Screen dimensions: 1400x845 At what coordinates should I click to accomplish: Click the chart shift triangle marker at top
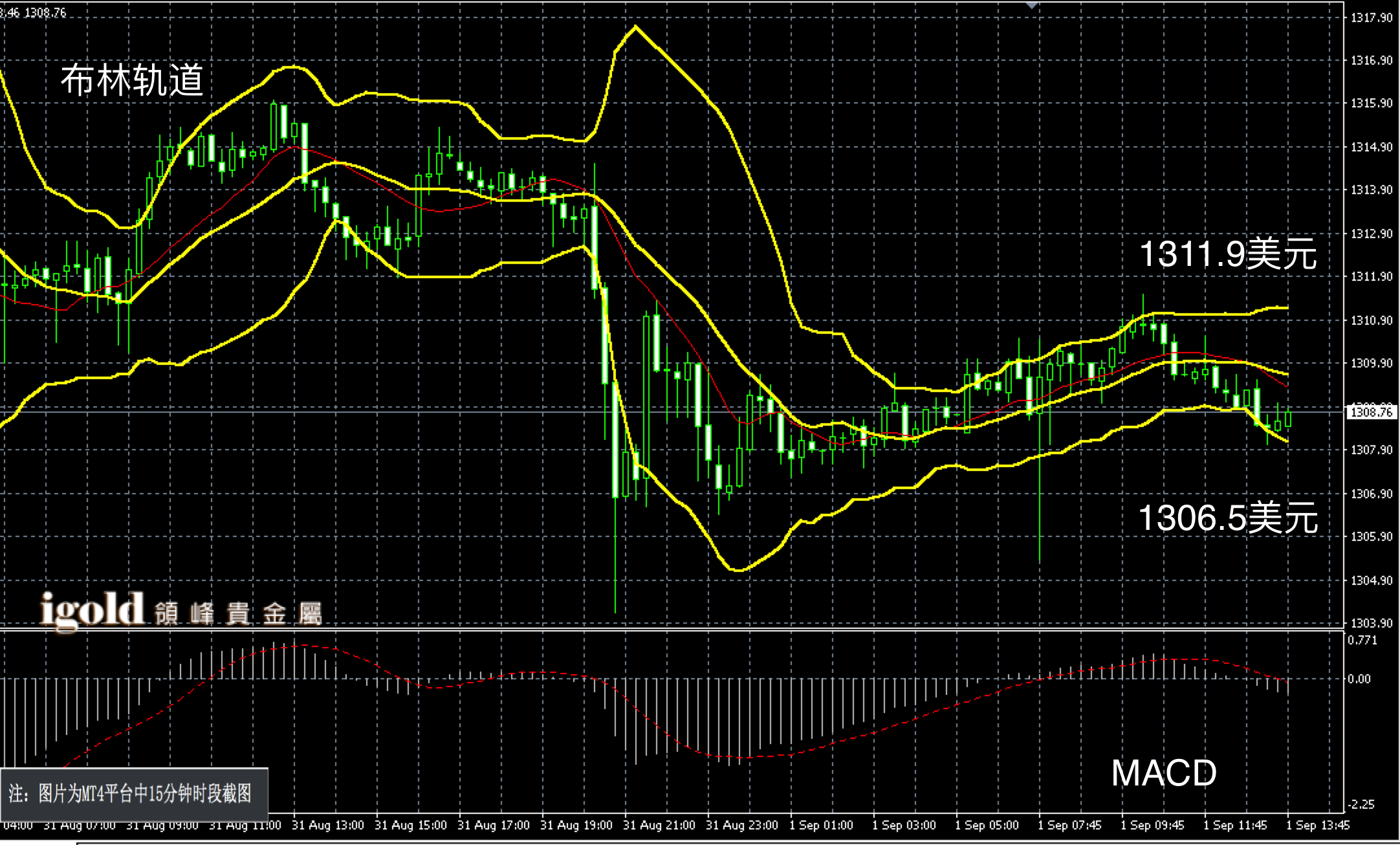1032,5
